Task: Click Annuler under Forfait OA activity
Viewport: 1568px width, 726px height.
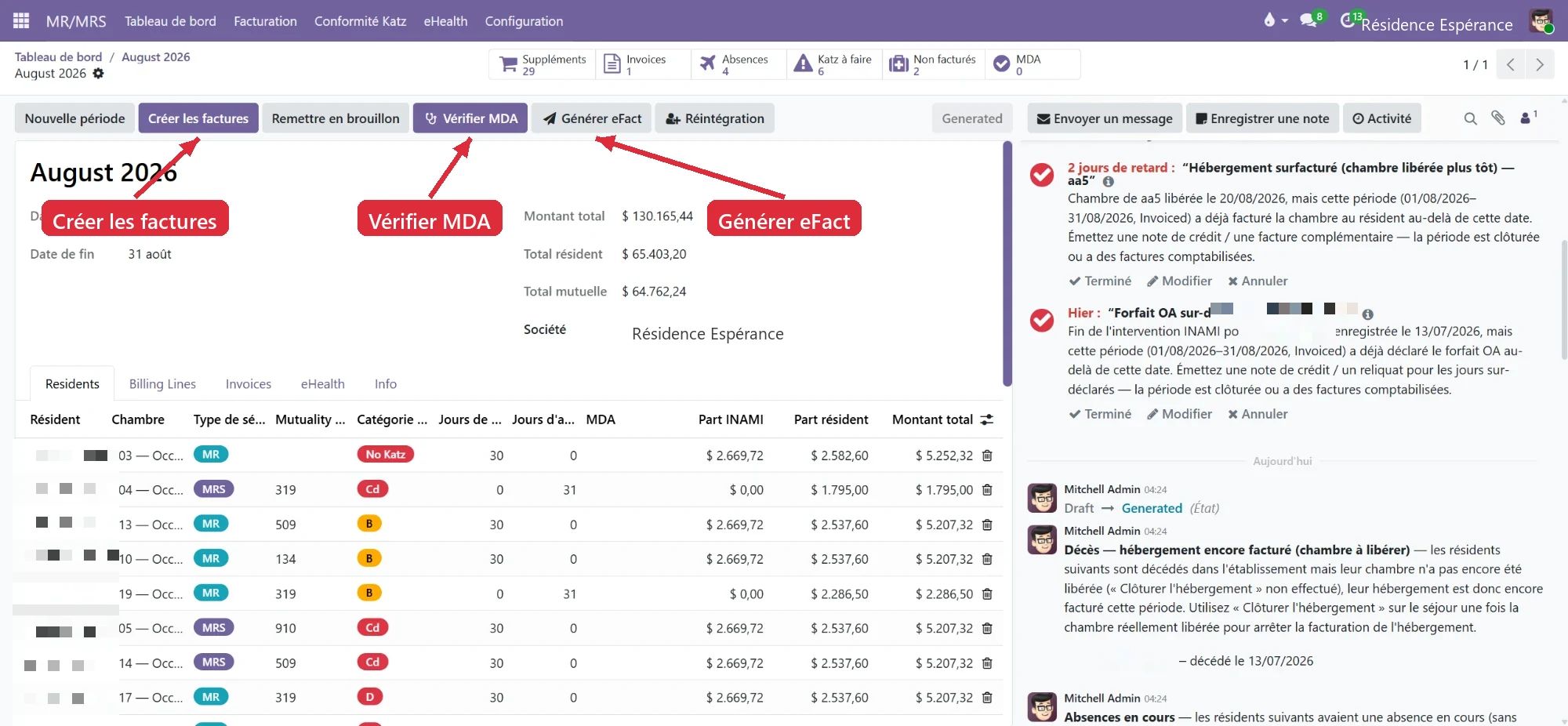Action: 1258,414
